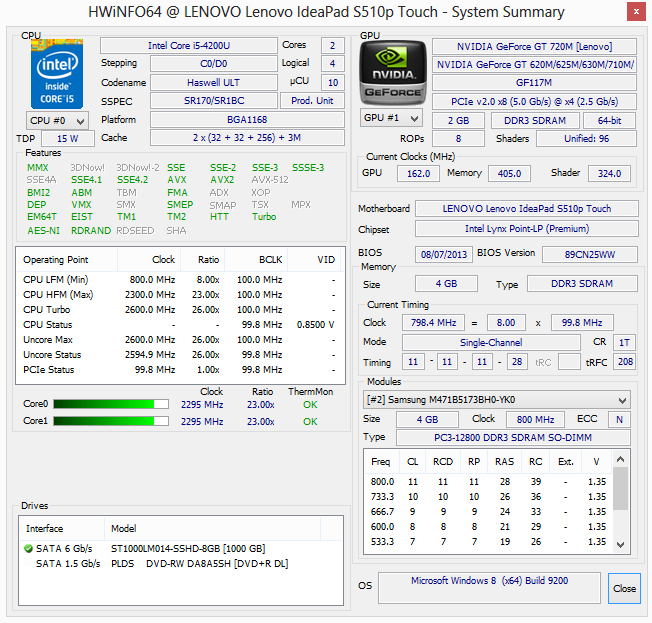Click the Turbo feature label
The height and width of the screenshot is (623, 652).
264,217
